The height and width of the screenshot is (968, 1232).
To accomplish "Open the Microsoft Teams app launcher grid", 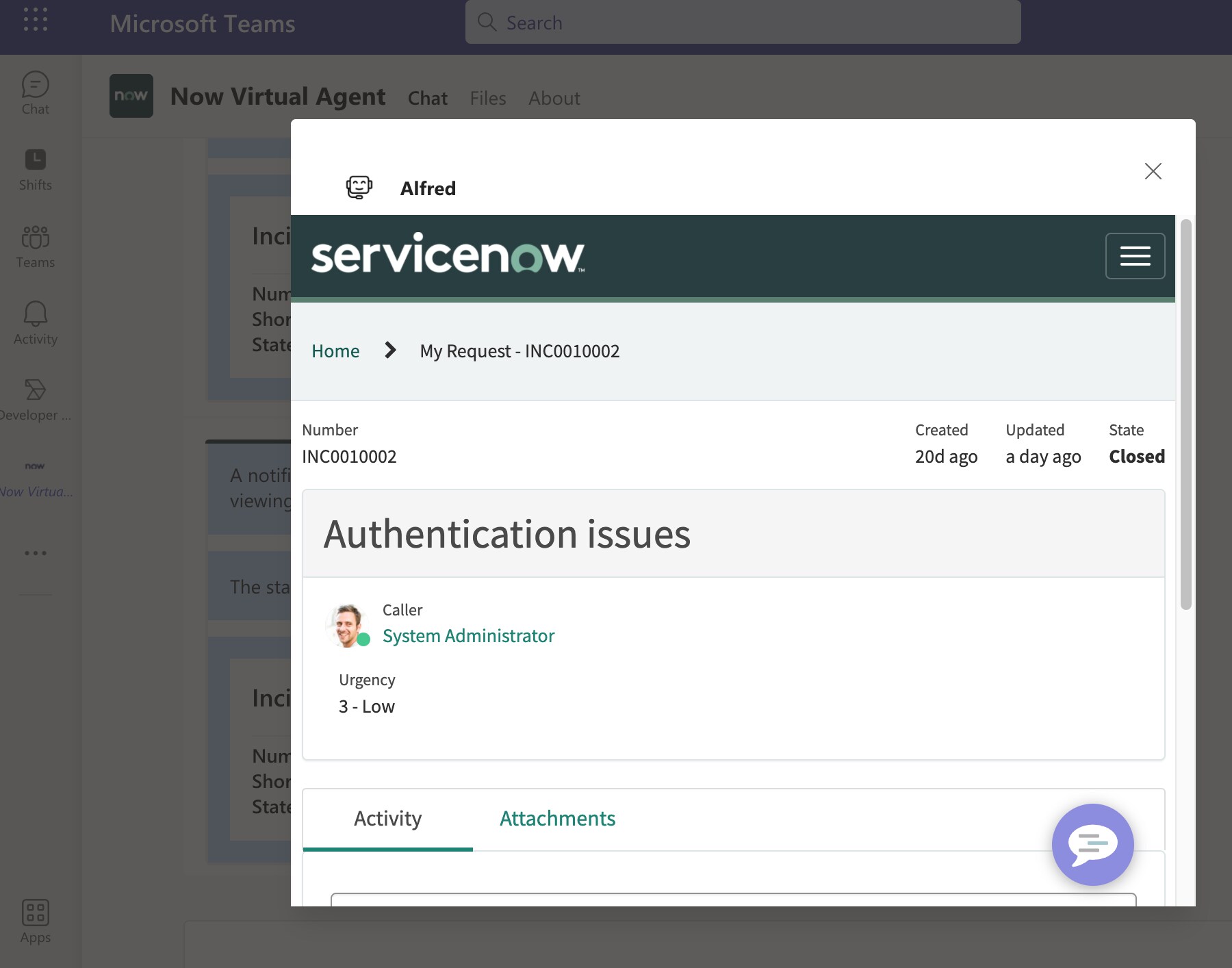I will point(36,19).
